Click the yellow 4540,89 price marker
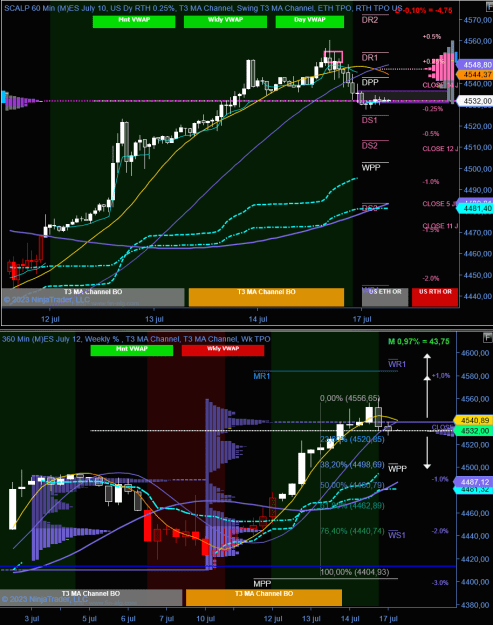The height and width of the screenshot is (625, 493). pyautogui.click(x=473, y=420)
